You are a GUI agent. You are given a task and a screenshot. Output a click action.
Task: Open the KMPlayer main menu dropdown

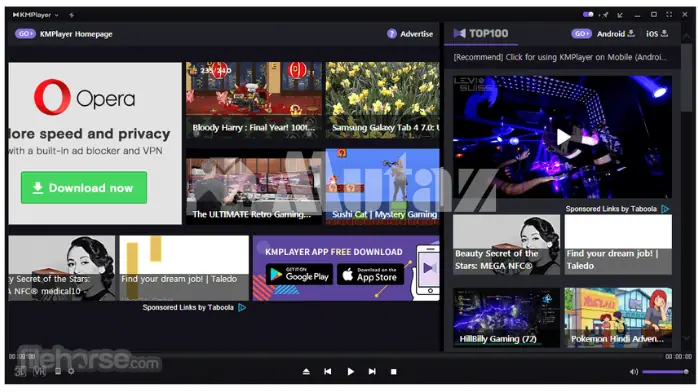click(36, 15)
